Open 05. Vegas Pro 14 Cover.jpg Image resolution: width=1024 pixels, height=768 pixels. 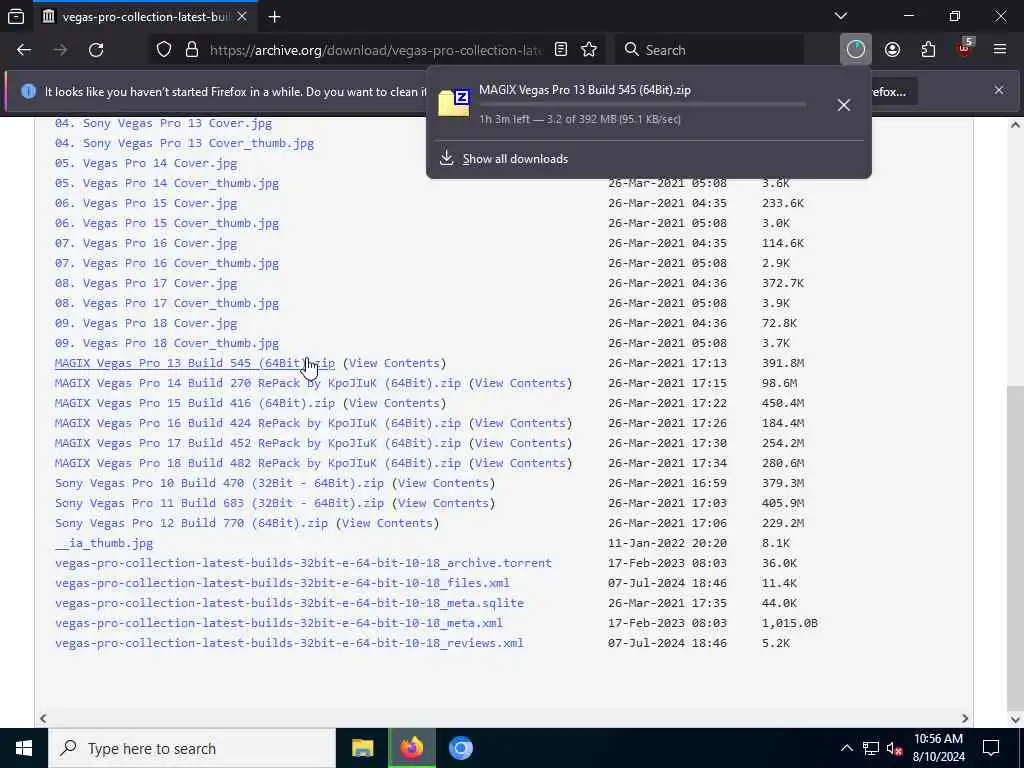(x=146, y=163)
